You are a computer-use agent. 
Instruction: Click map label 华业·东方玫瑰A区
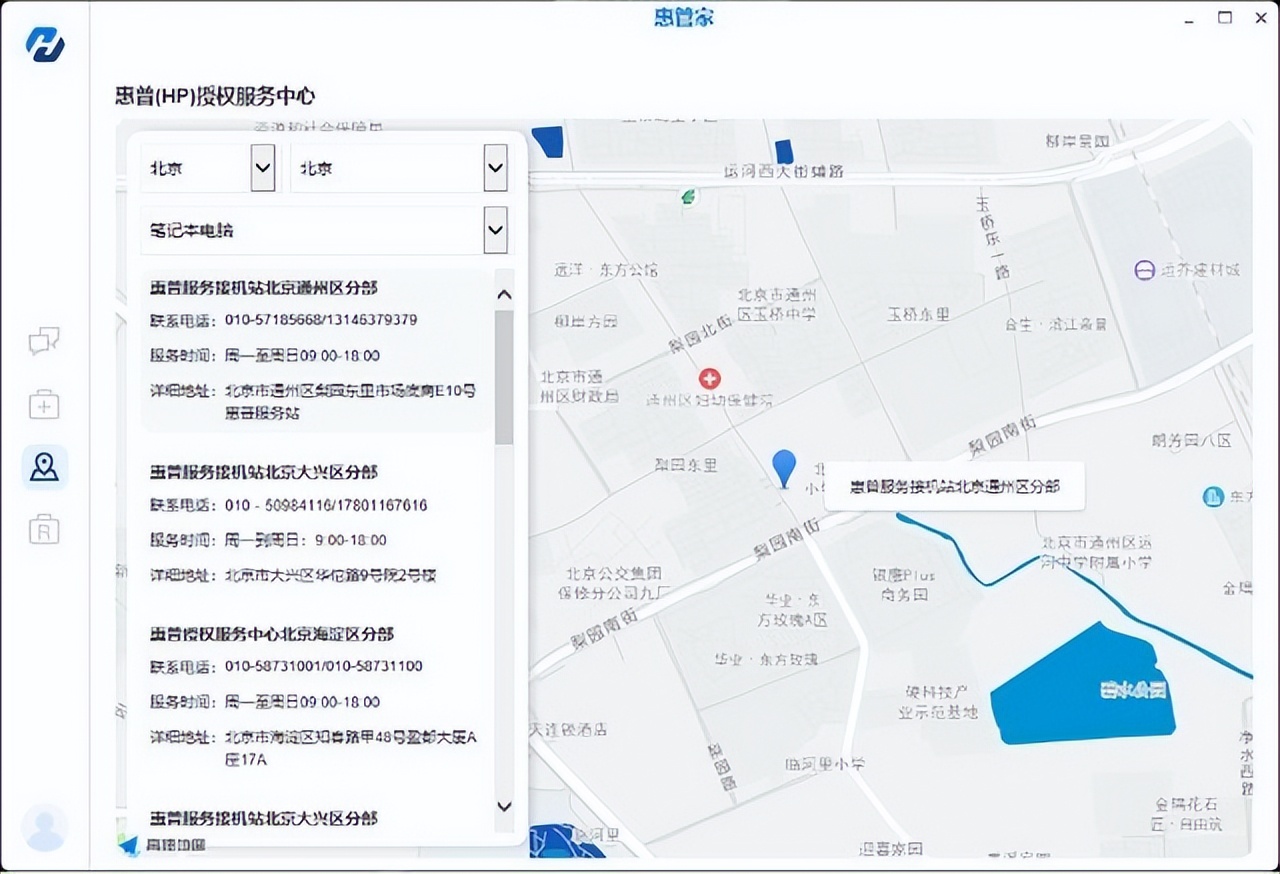[793, 610]
